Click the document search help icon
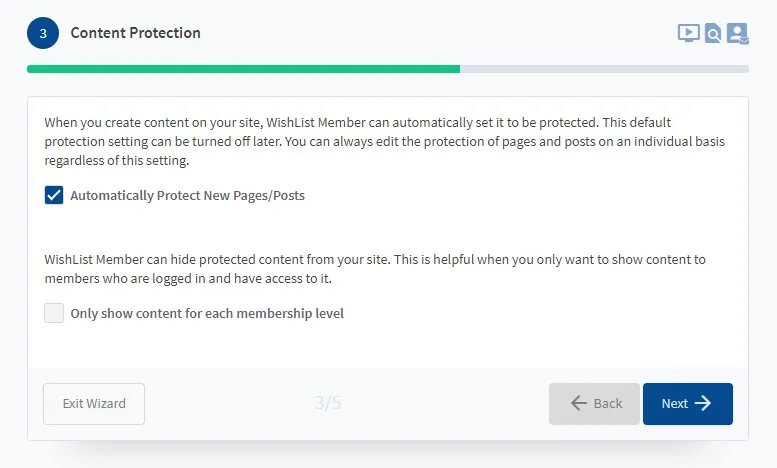The image size is (777, 468). tap(713, 34)
